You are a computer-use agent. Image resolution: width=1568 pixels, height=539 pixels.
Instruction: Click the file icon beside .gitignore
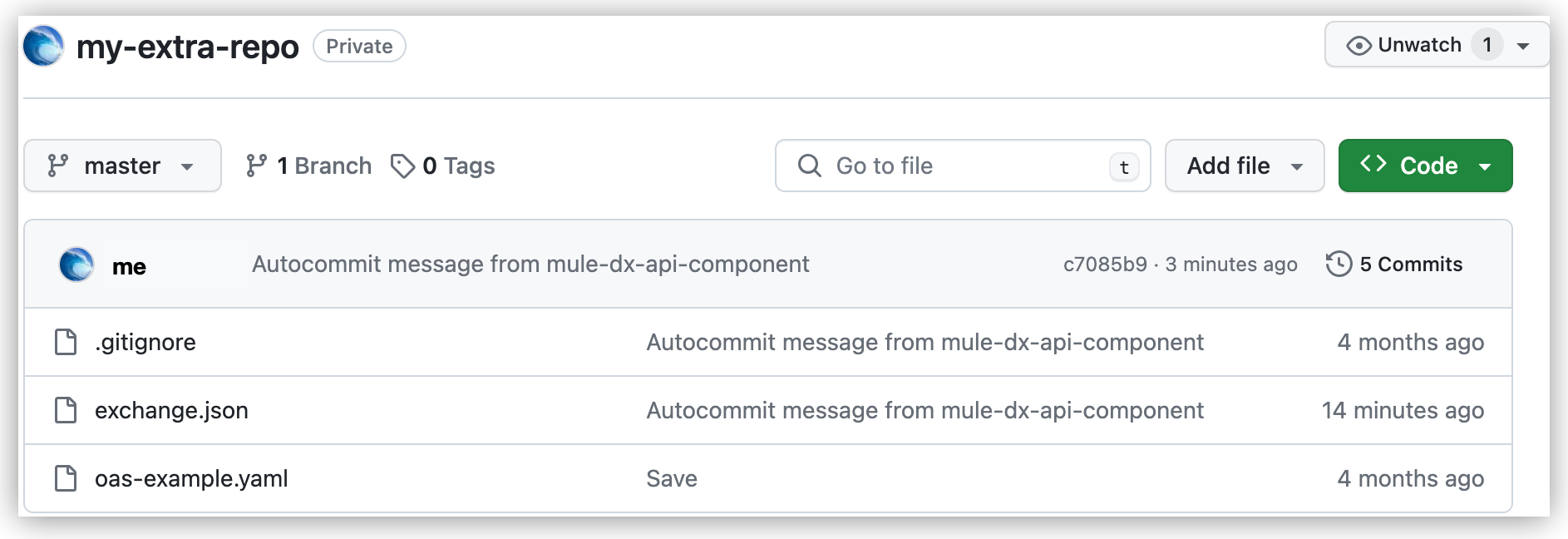pyautogui.click(x=66, y=342)
